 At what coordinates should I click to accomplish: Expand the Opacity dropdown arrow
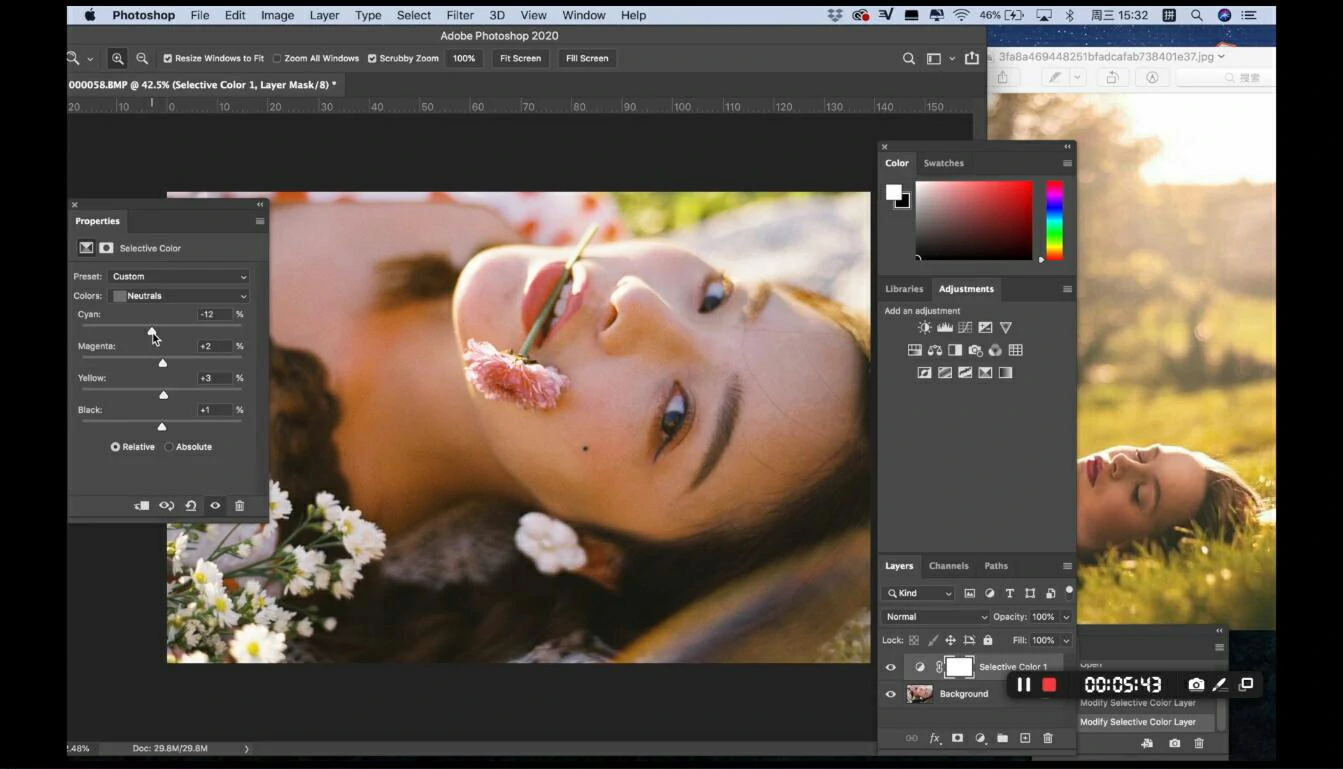coord(1066,617)
